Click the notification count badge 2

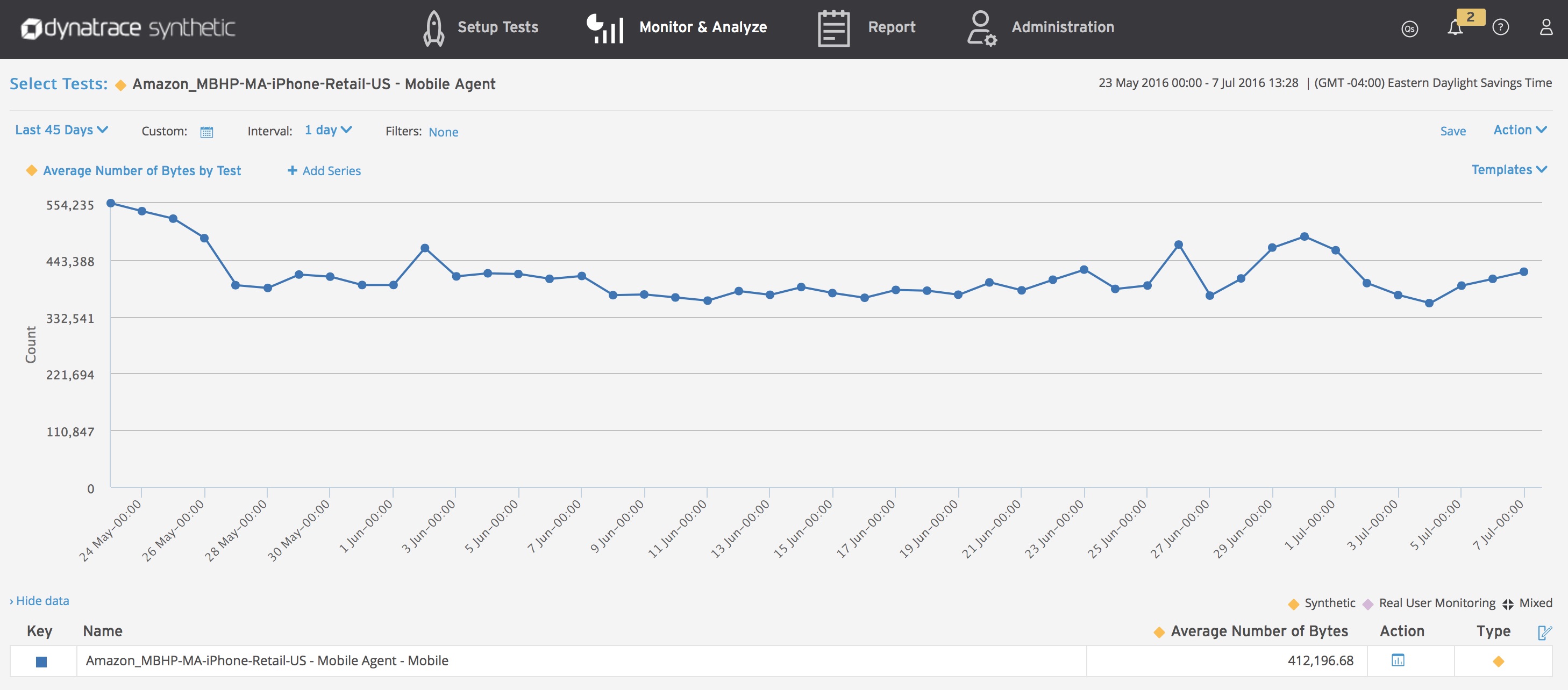point(1471,17)
